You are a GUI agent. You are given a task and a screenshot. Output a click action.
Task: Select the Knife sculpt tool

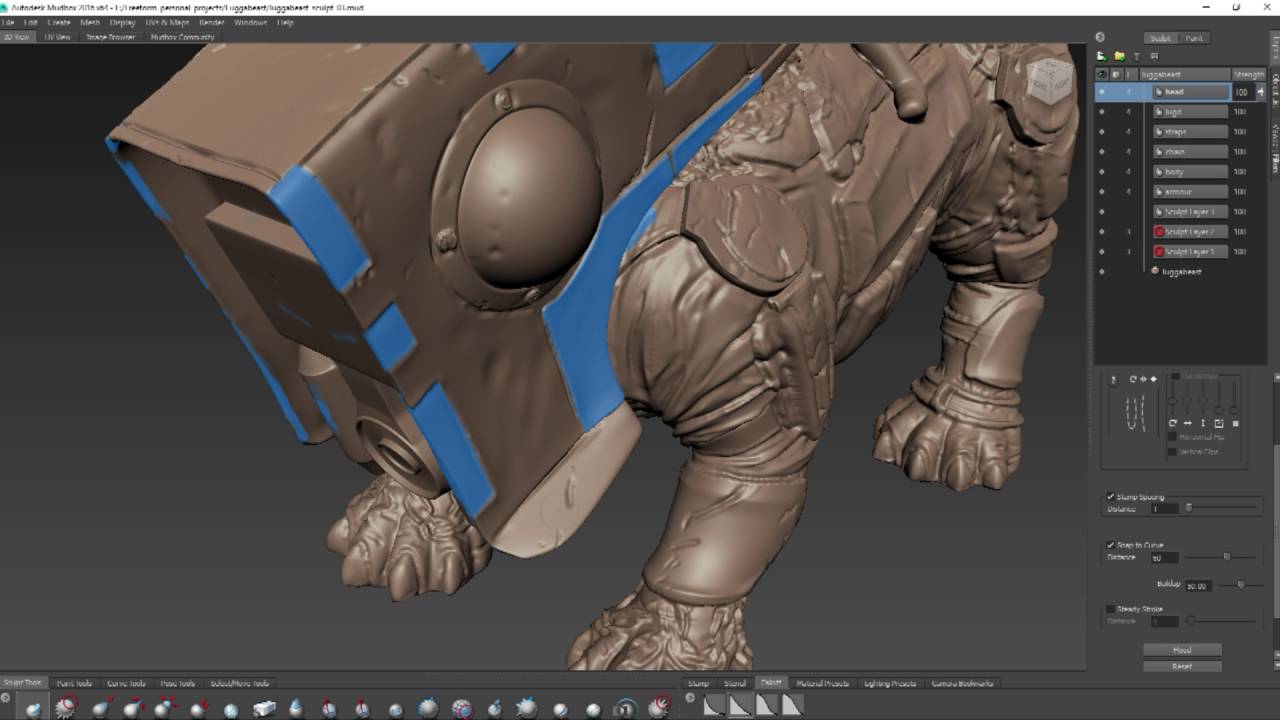[x=461, y=708]
